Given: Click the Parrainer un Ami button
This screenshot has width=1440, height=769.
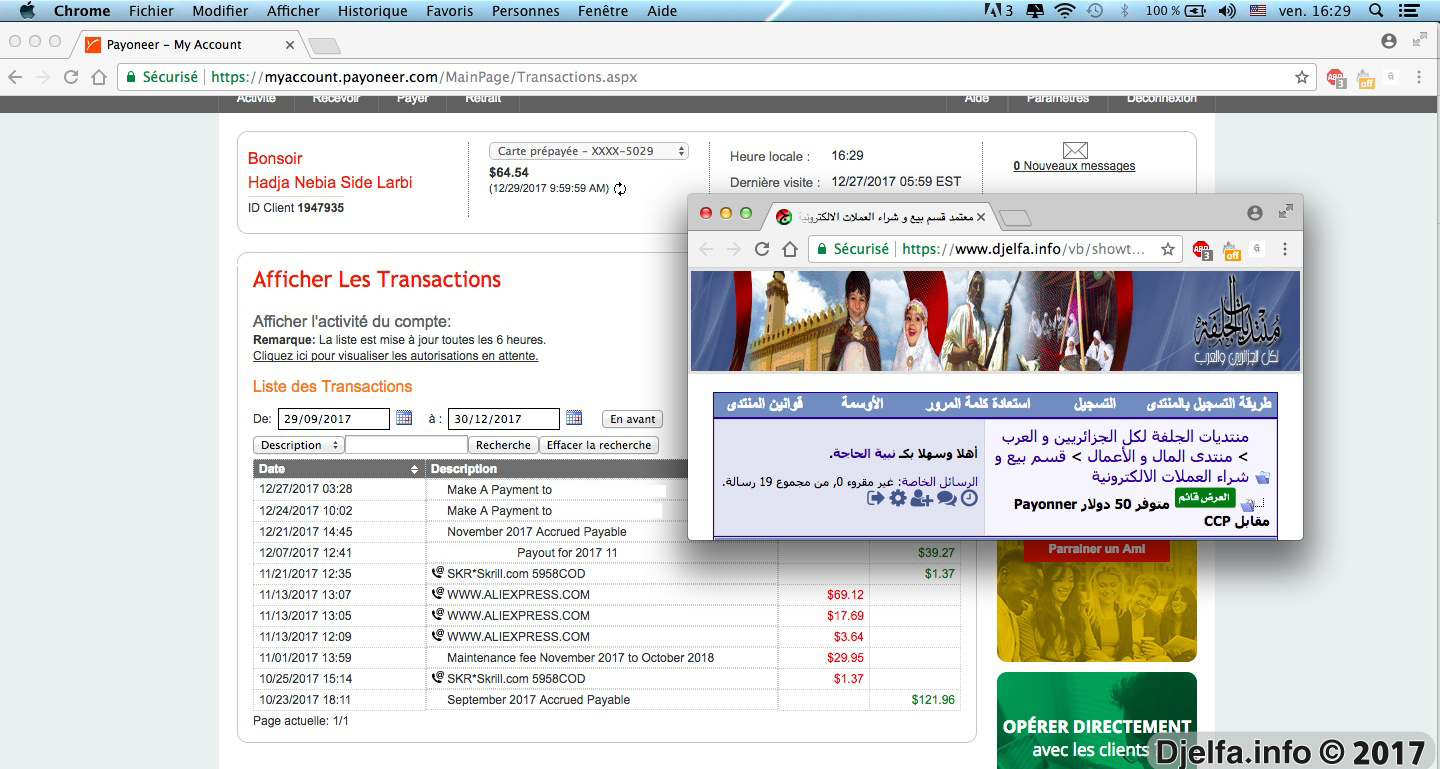Looking at the screenshot, I should [x=1097, y=549].
